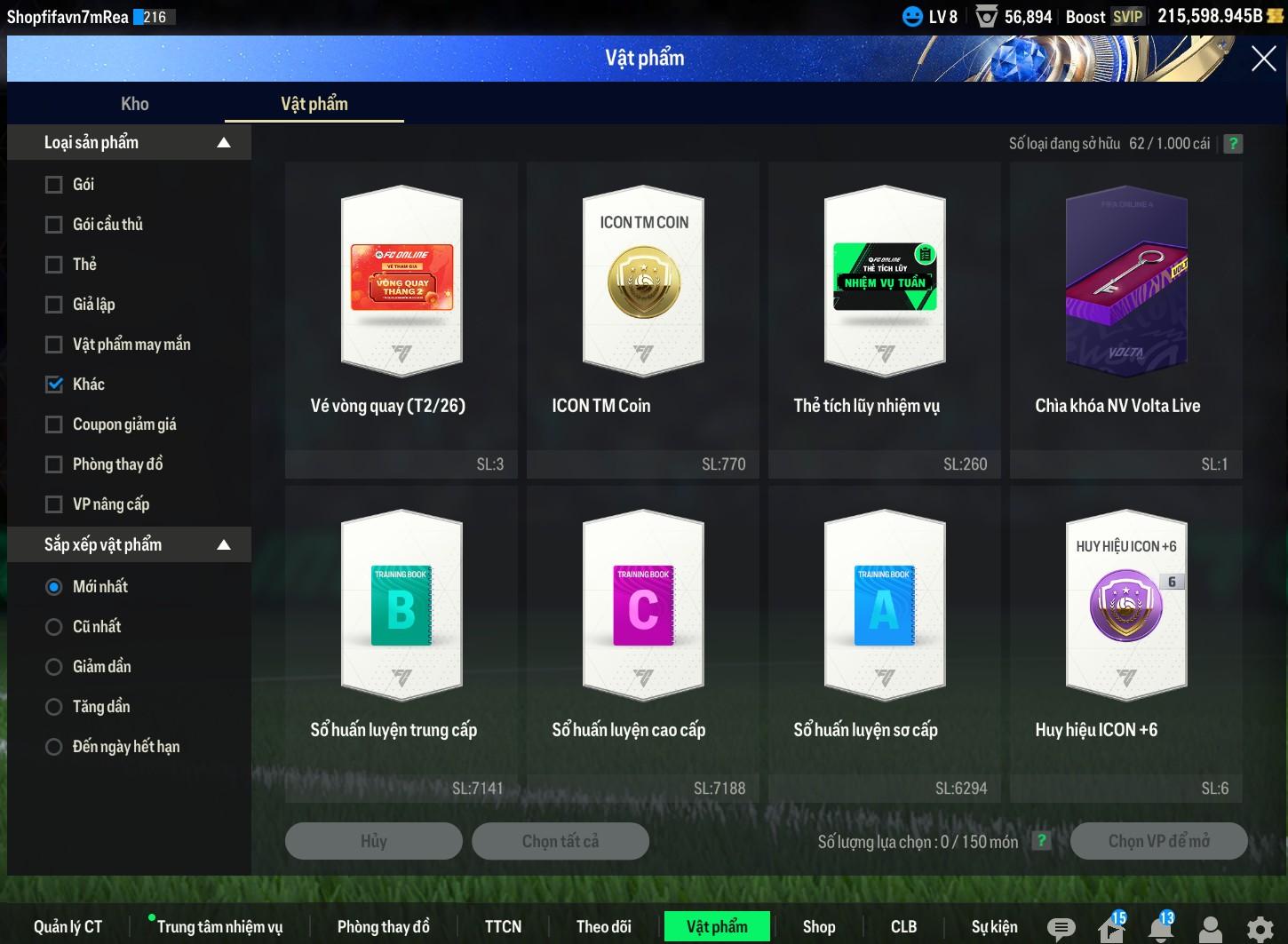Click help icon beside selection quantity
Screen dimensions: 1288x944
[x=1042, y=841]
